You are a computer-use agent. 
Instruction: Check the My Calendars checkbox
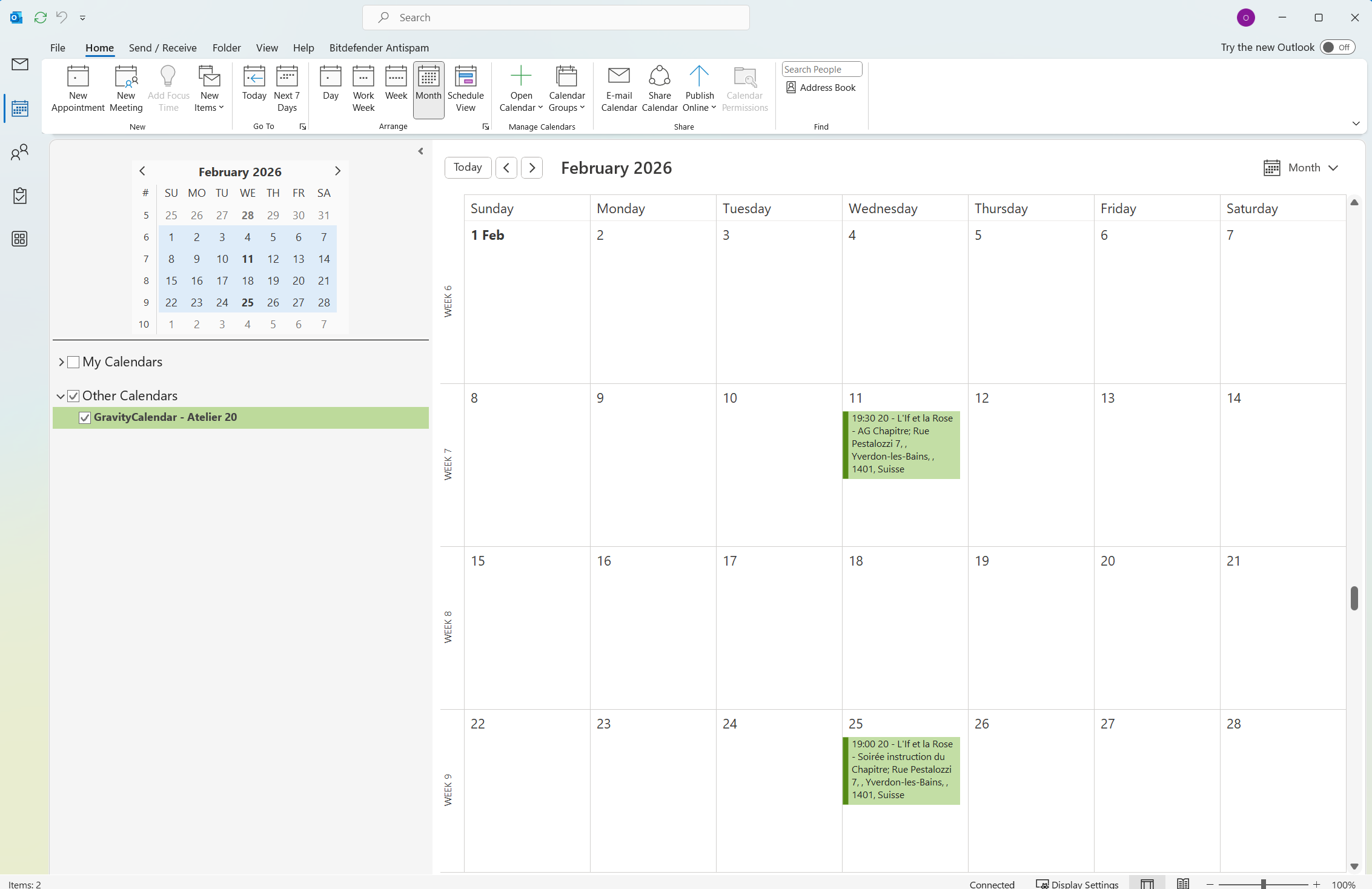[x=74, y=362]
